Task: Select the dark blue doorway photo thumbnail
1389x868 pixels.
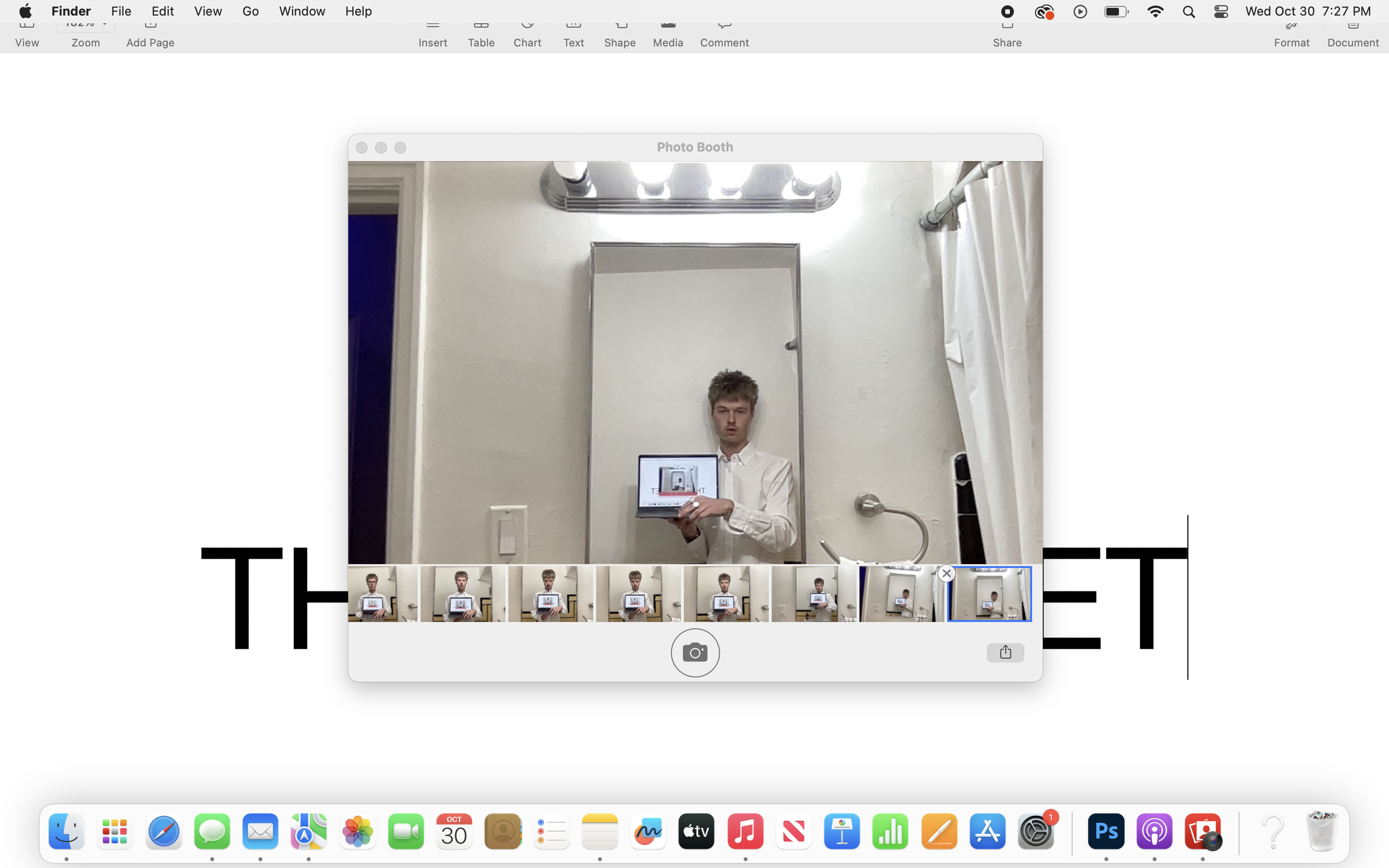Action: (901, 594)
